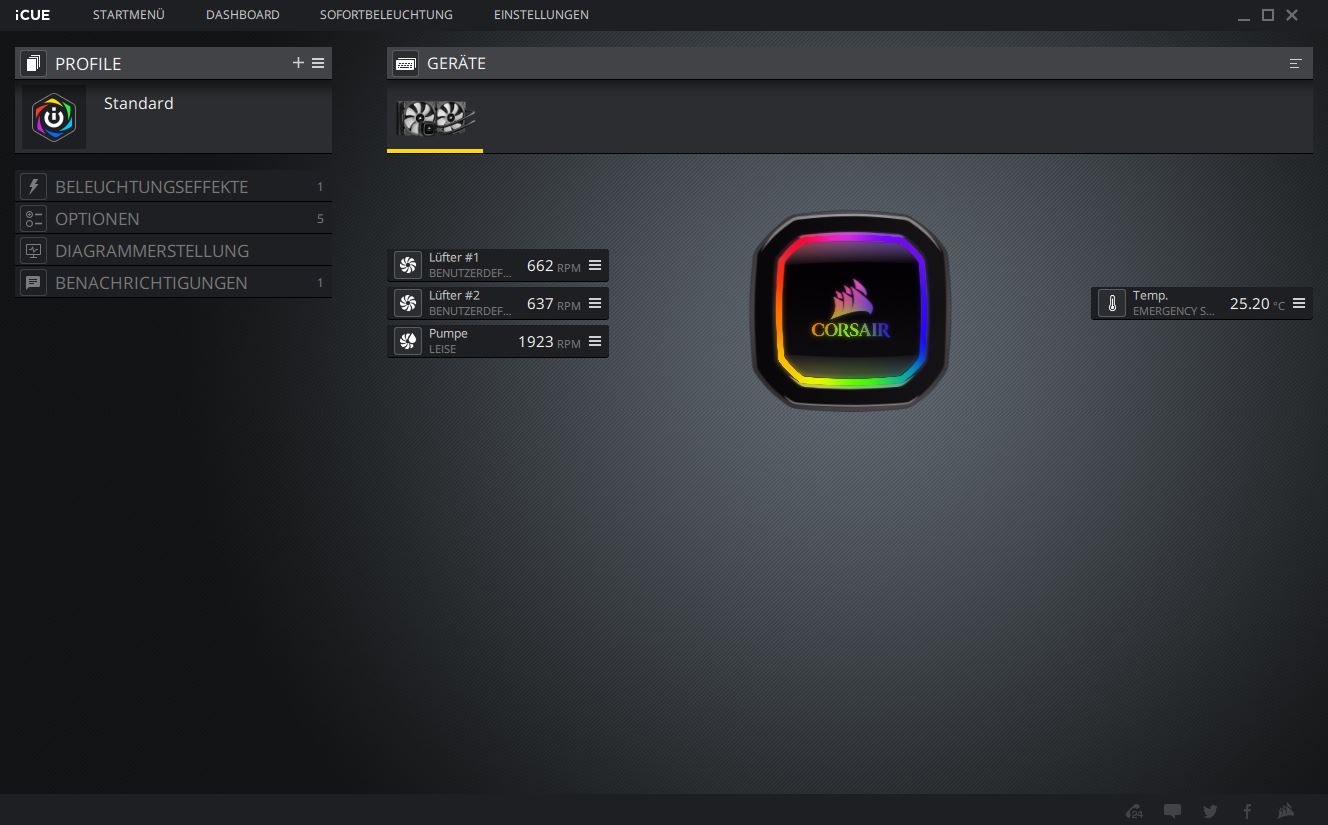
Task: Open the Geräte list options icon
Action: point(1295,63)
